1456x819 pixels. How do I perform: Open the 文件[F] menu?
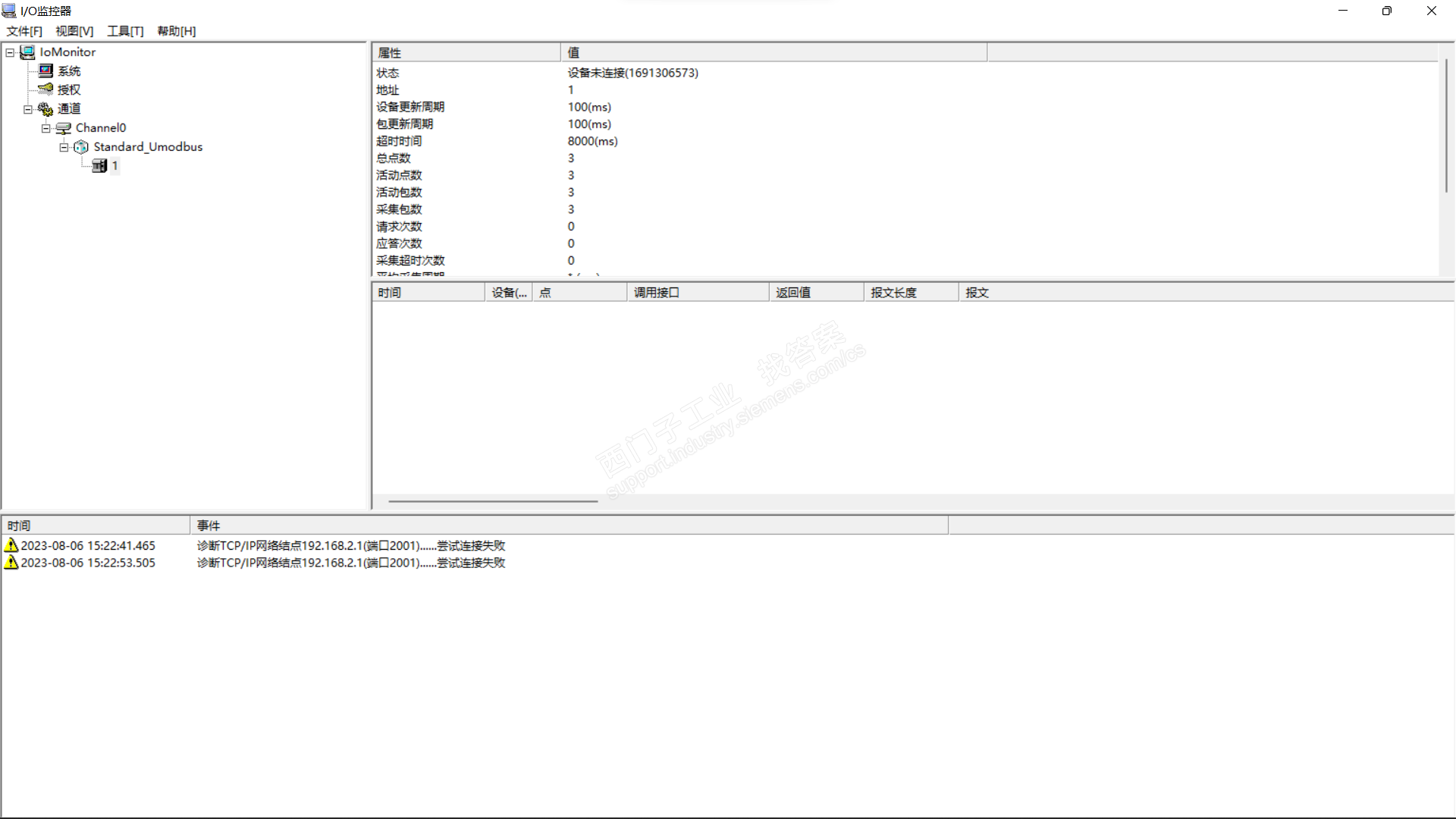24,31
